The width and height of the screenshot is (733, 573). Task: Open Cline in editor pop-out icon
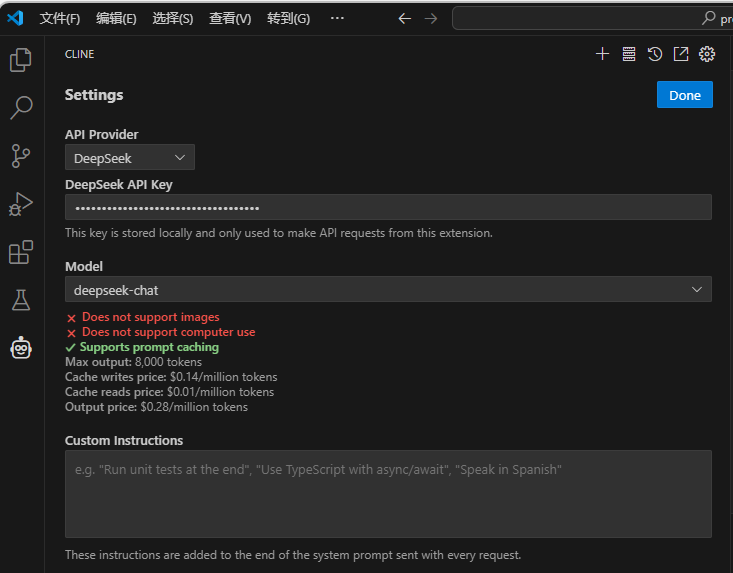681,54
